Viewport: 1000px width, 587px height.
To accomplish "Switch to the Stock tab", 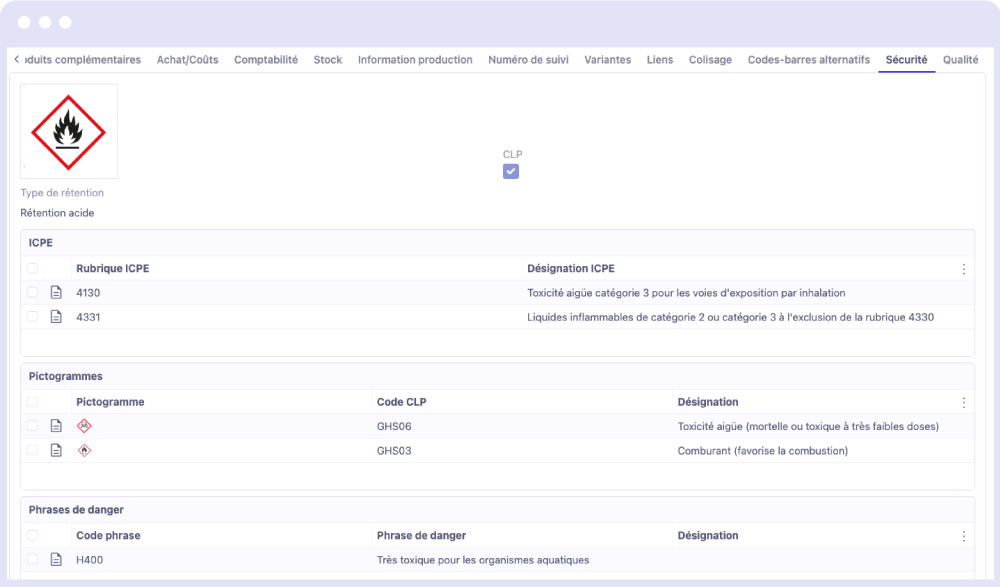I will coord(327,60).
